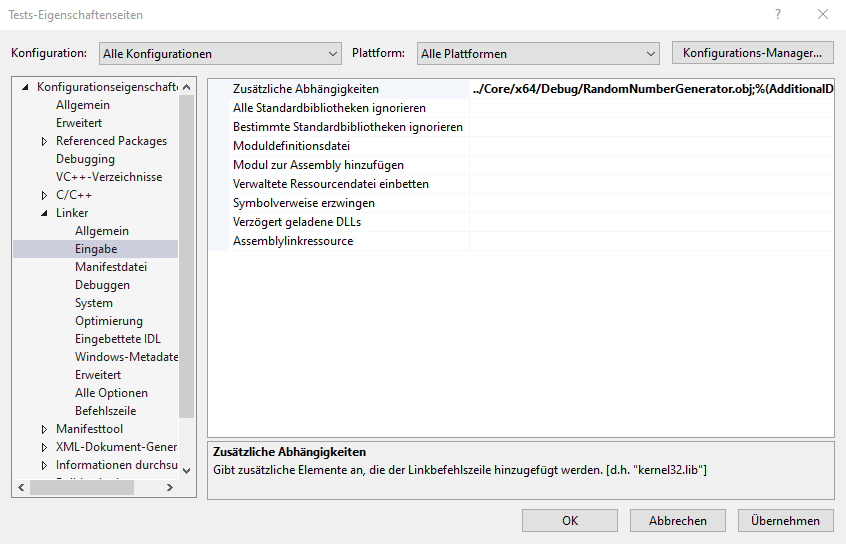Click the tree vertical scrollbar thumb
The image size is (846, 544).
pyautogui.click(x=187, y=256)
